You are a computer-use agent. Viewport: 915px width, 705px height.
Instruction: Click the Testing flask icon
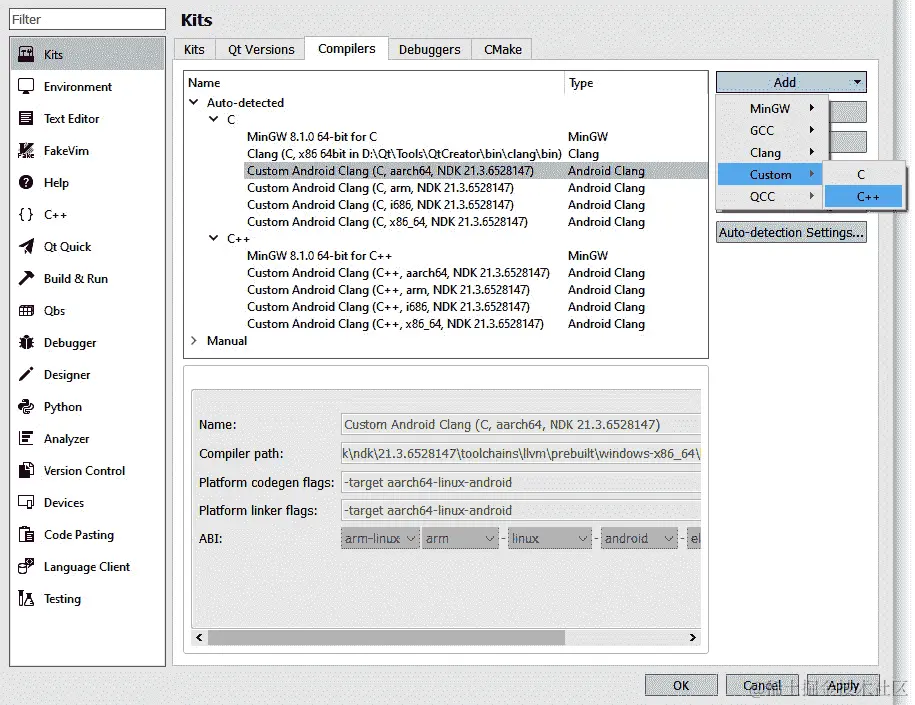(x=26, y=599)
